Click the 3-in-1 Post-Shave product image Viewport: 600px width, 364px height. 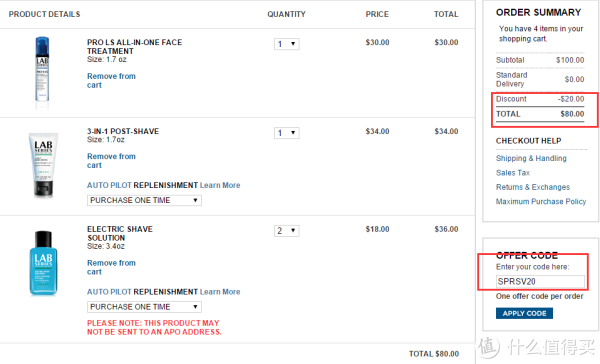coord(43,165)
